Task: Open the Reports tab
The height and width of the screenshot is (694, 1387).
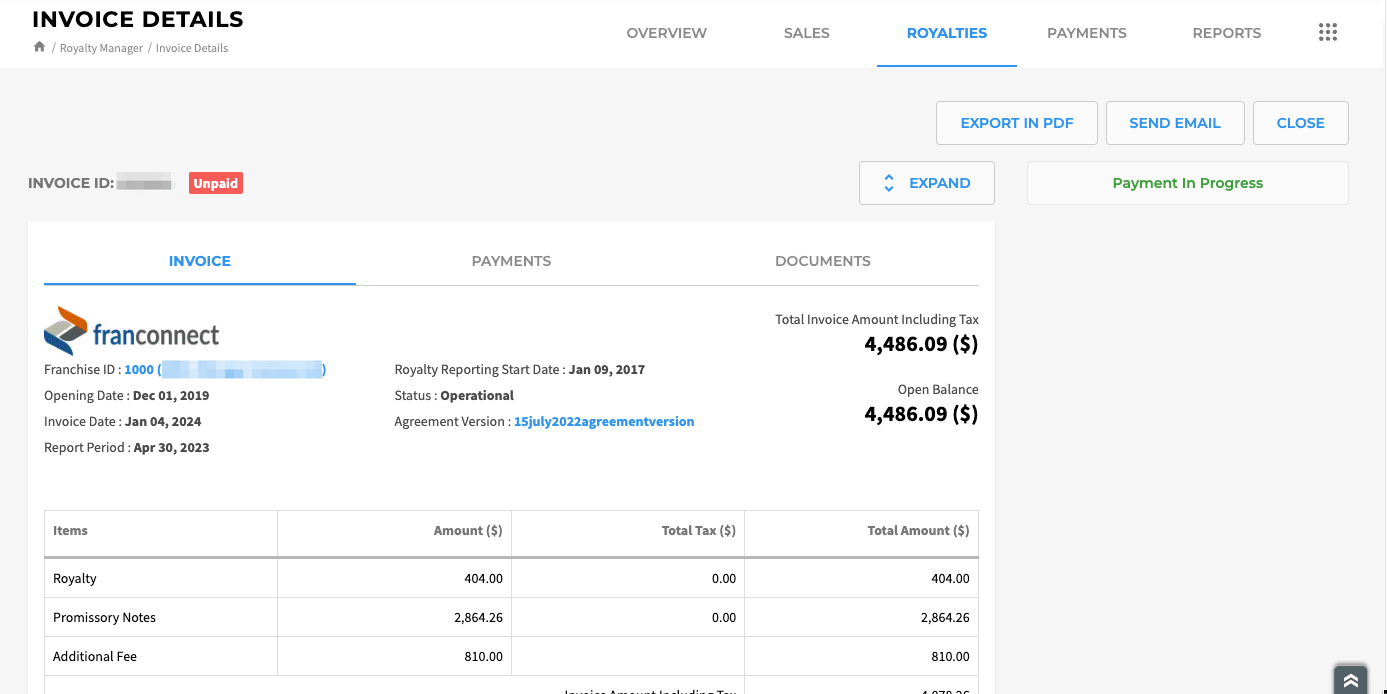Action: click(1227, 33)
